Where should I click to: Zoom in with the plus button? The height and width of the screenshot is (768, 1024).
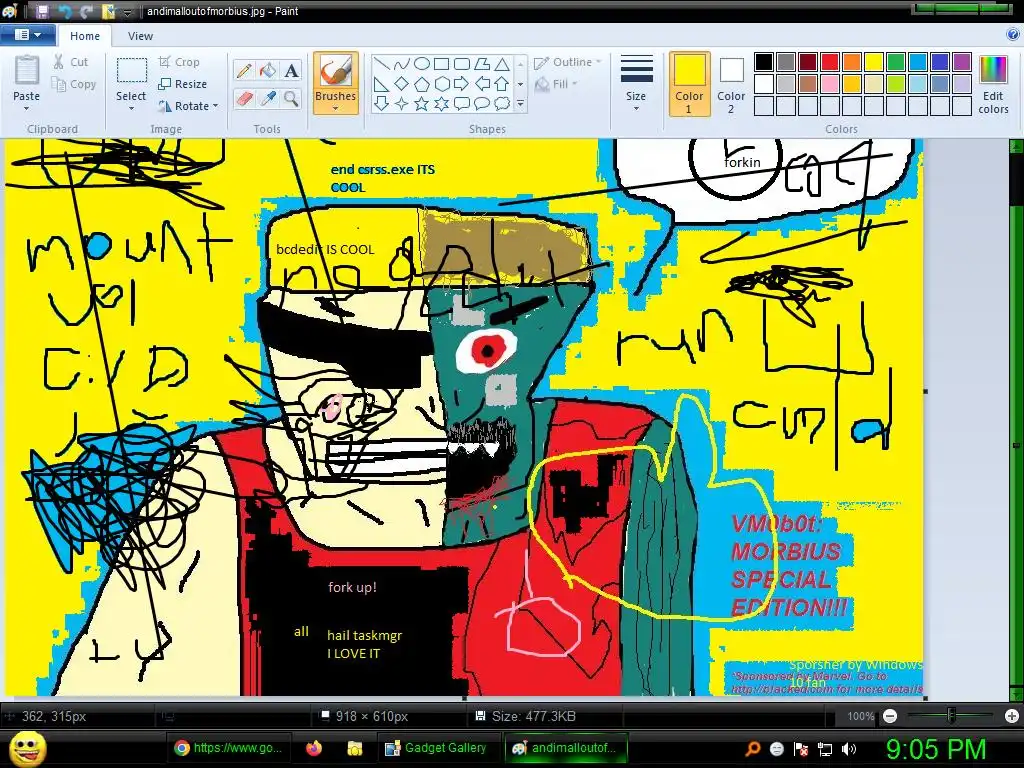point(1012,716)
